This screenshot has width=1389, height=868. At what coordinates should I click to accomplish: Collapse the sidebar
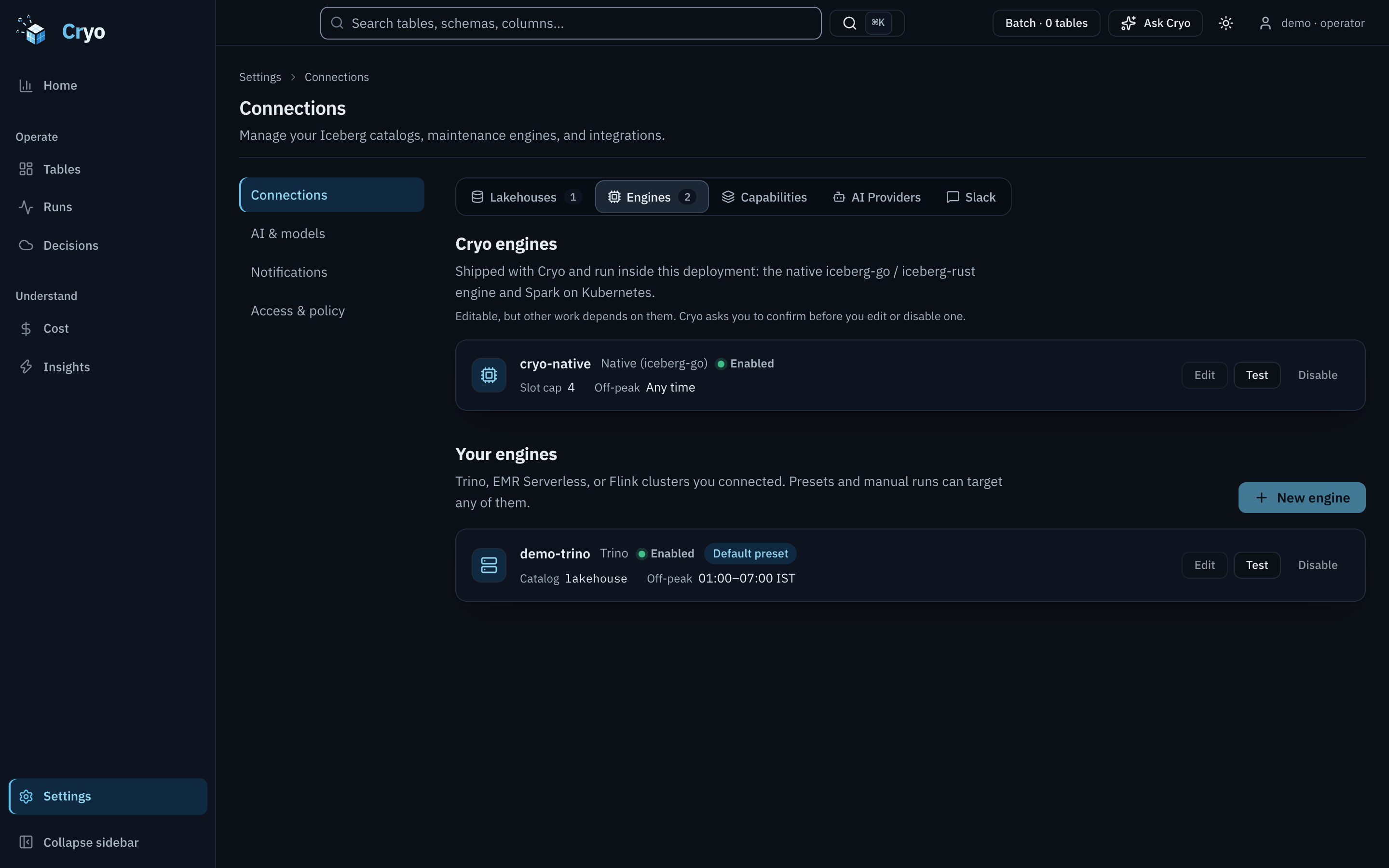[108, 842]
